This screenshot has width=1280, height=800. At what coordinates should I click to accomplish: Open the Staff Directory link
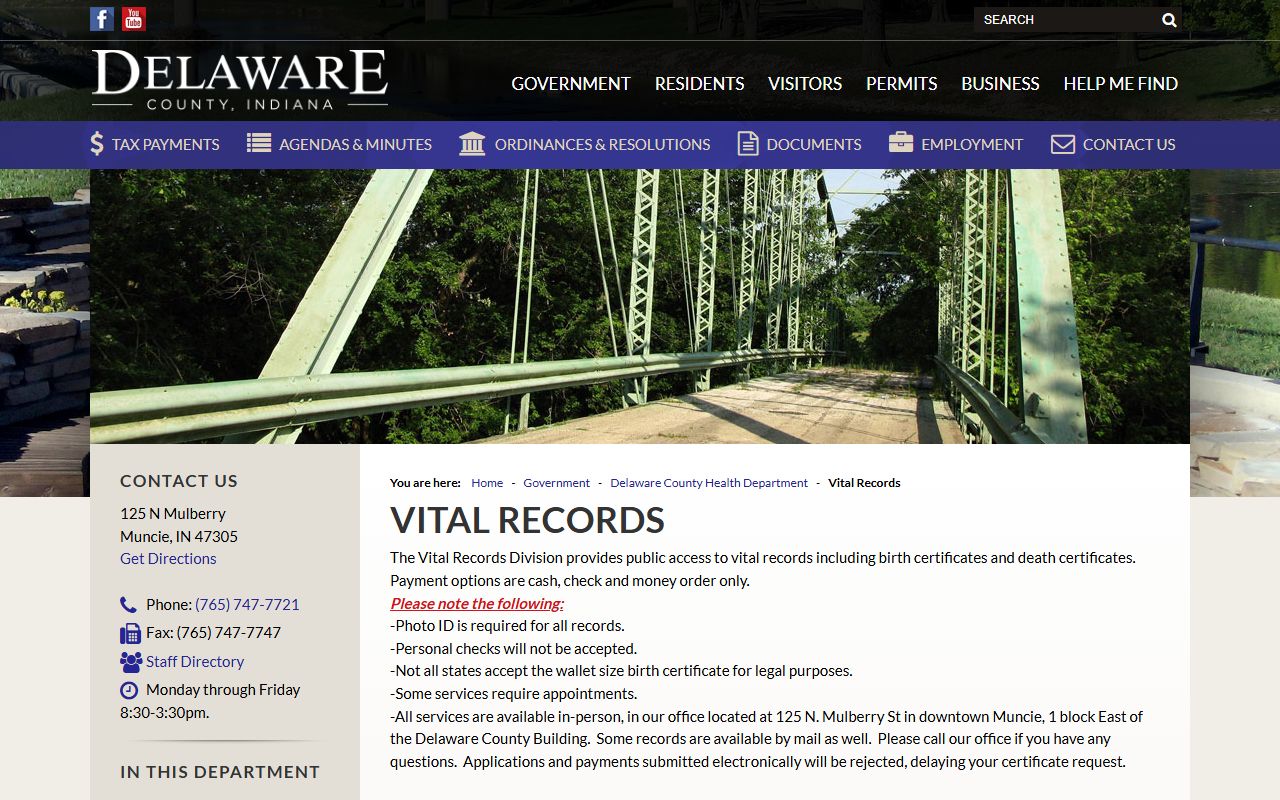195,662
